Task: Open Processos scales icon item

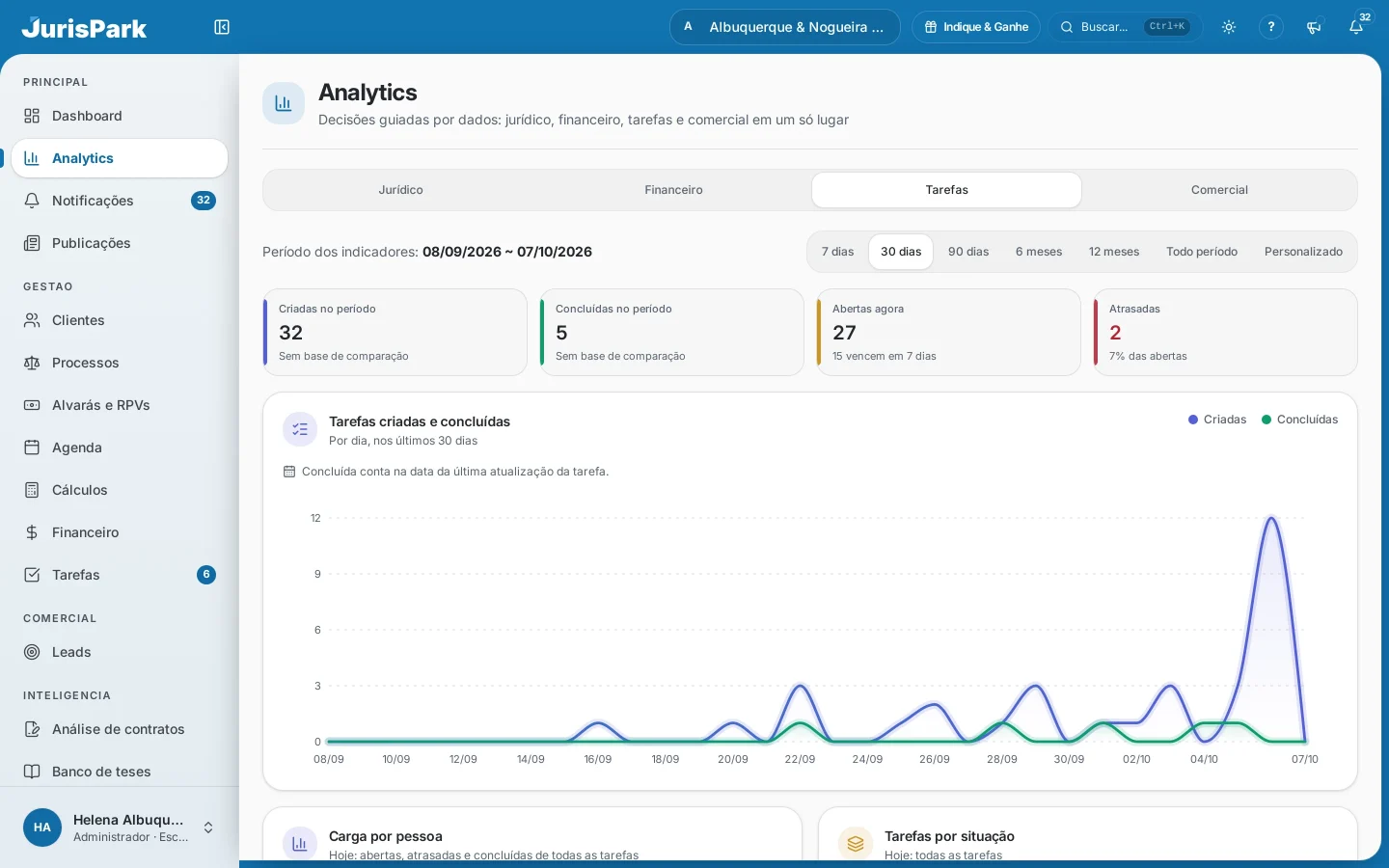Action: tap(120, 363)
